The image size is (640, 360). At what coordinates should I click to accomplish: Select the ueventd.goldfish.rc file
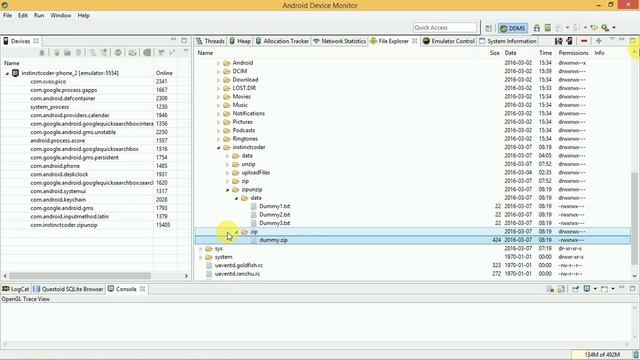pos(239,265)
